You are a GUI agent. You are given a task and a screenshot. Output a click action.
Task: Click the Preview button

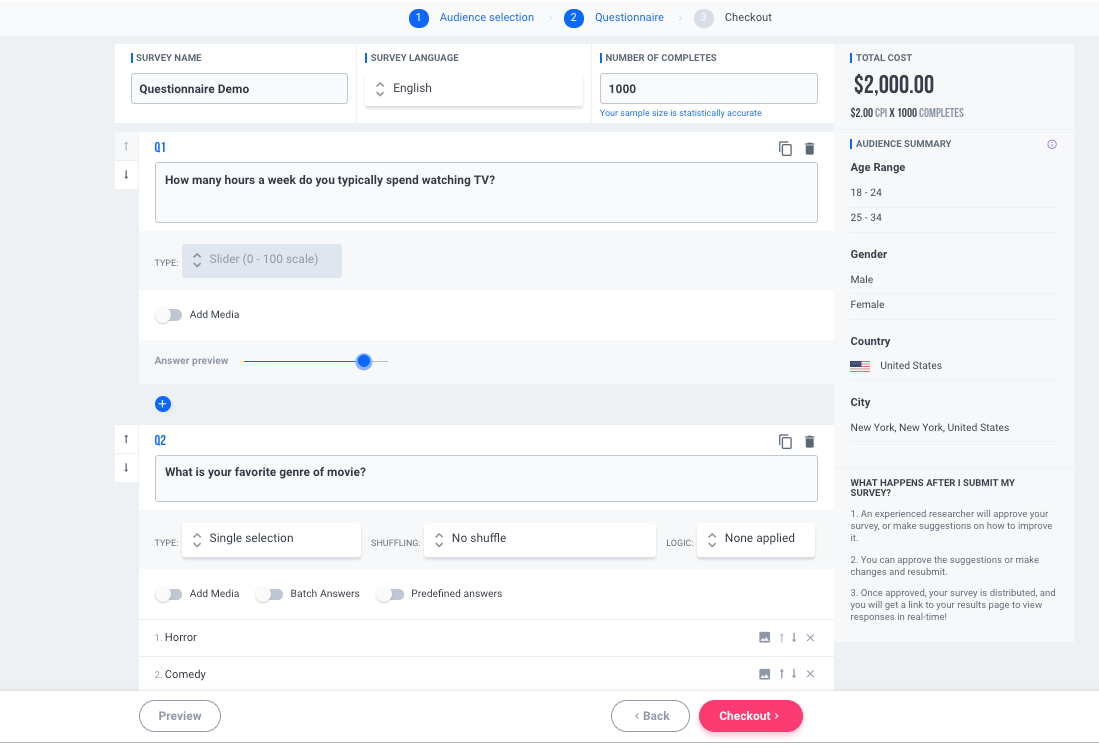(180, 716)
